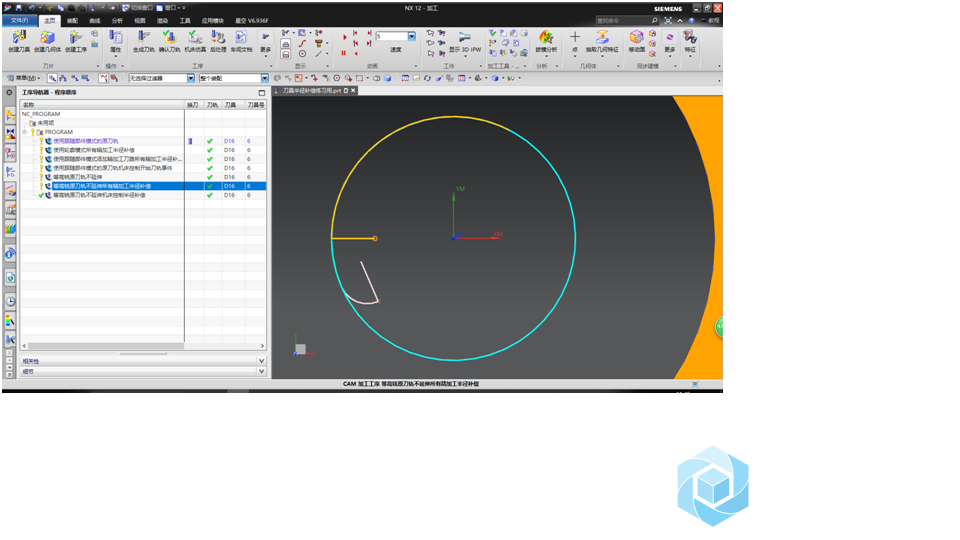
Task: Open the 属性 (Properties) ribbon button
Action: click(x=115, y=43)
